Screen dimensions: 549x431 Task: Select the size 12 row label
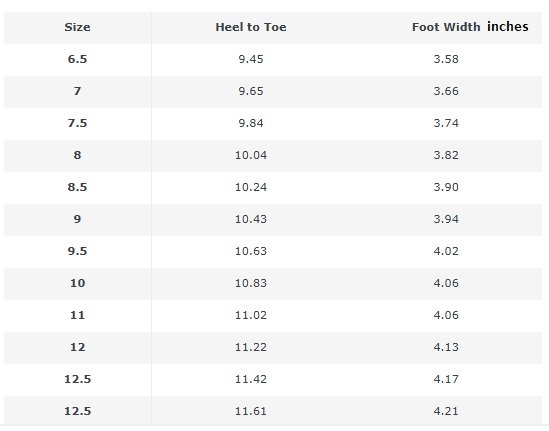[x=77, y=347]
